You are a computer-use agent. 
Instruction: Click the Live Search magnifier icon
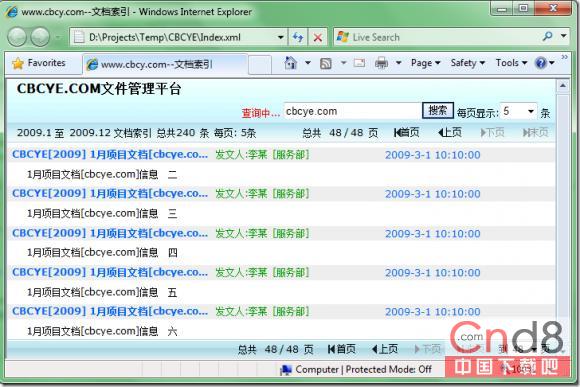(x=547, y=36)
